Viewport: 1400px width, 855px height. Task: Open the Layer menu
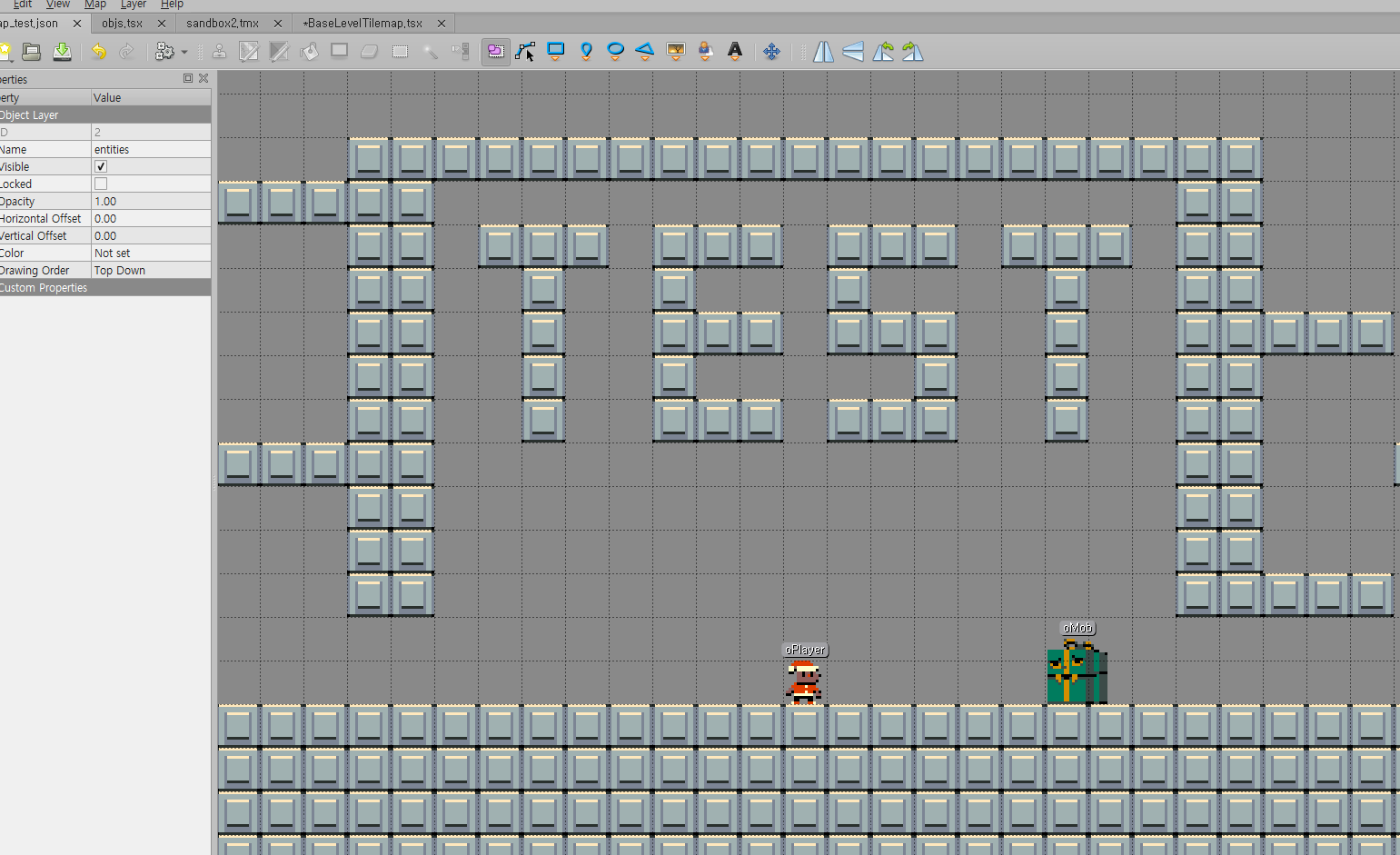[x=134, y=5]
